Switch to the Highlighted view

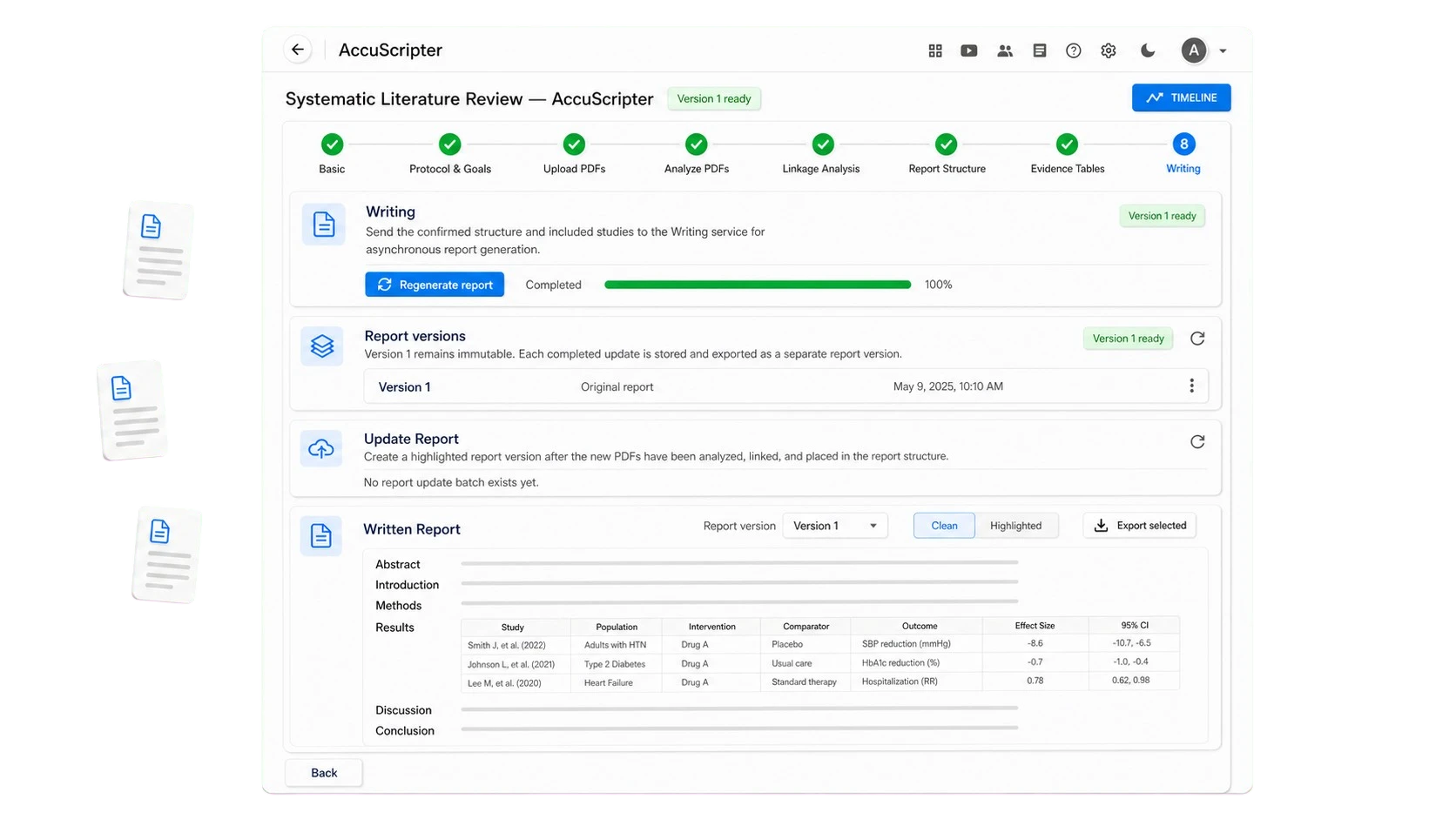(1016, 526)
